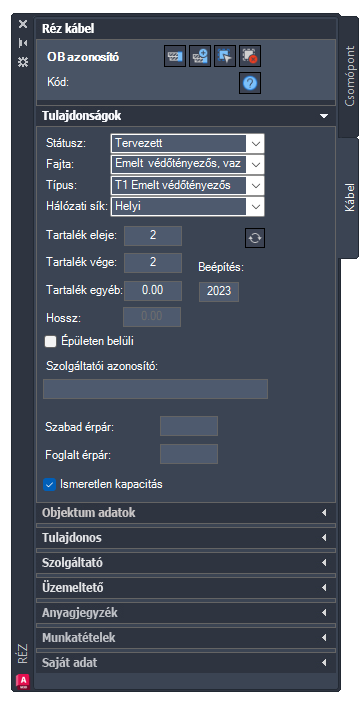Image resolution: width=364 pixels, height=703 pixels.
Task: Expand the Munkatételek section
Action: click(186, 637)
